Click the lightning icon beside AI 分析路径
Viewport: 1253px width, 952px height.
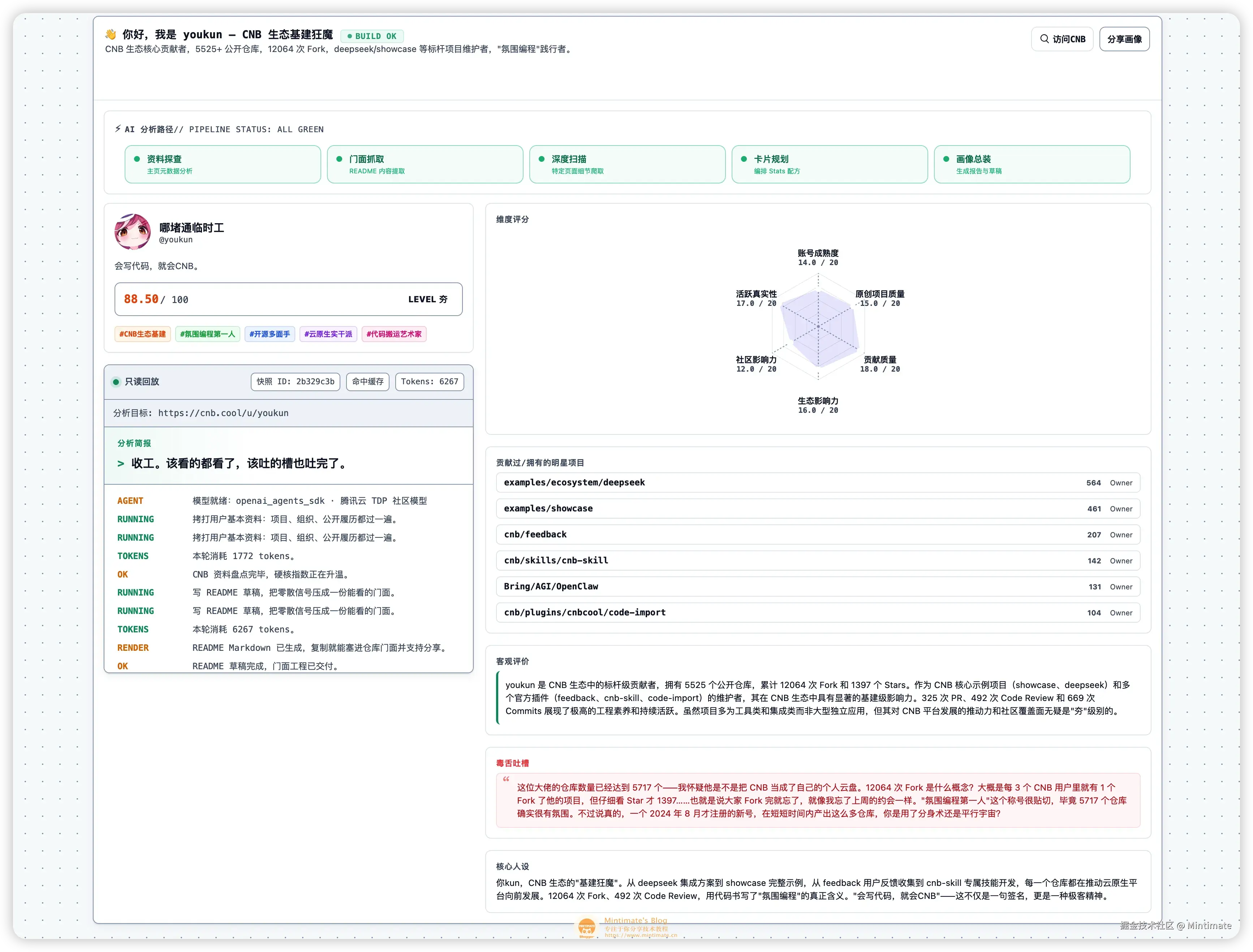coord(118,129)
